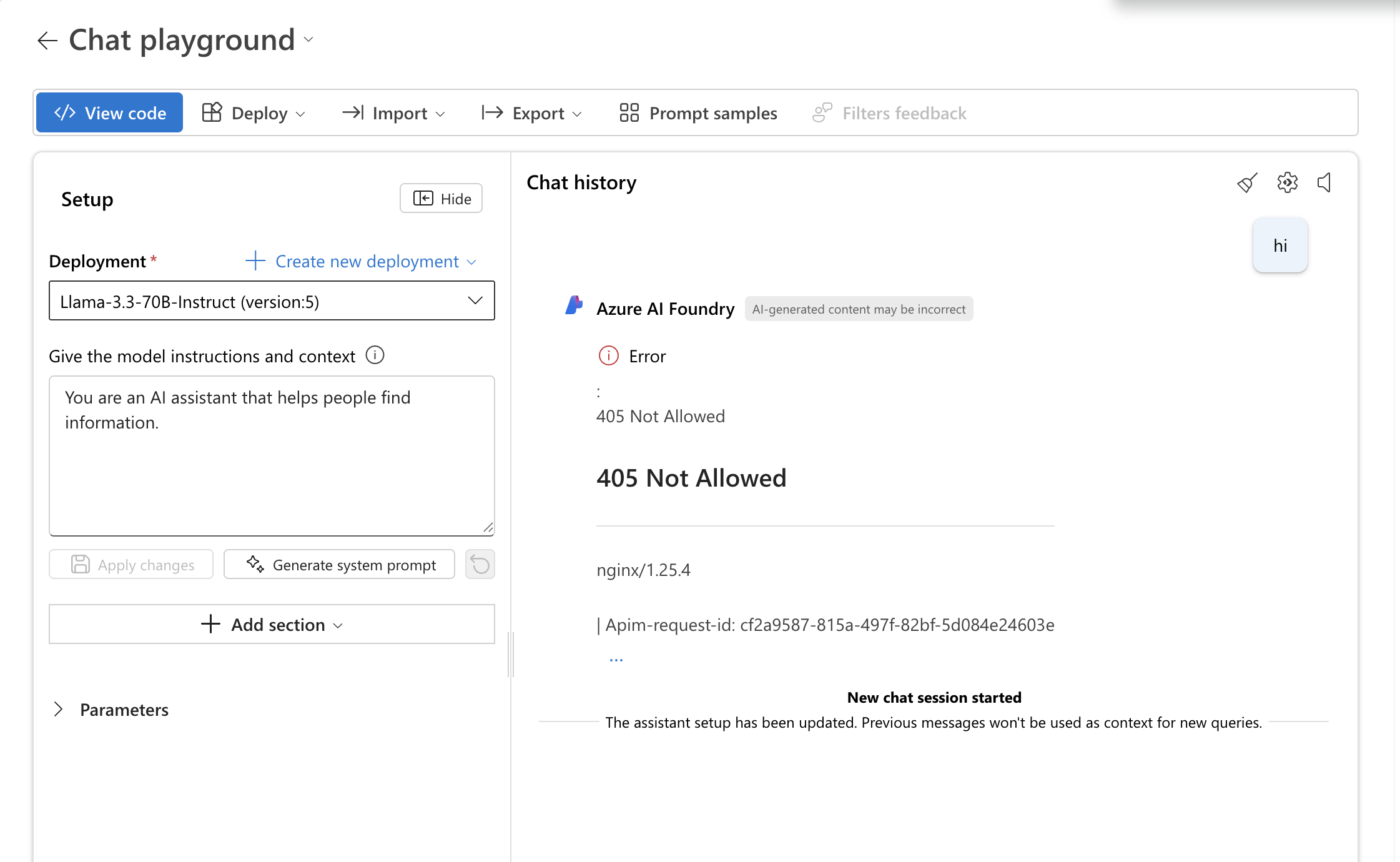Open the Deployment model combo box
The width and height of the screenshot is (1400, 862).
click(x=272, y=301)
